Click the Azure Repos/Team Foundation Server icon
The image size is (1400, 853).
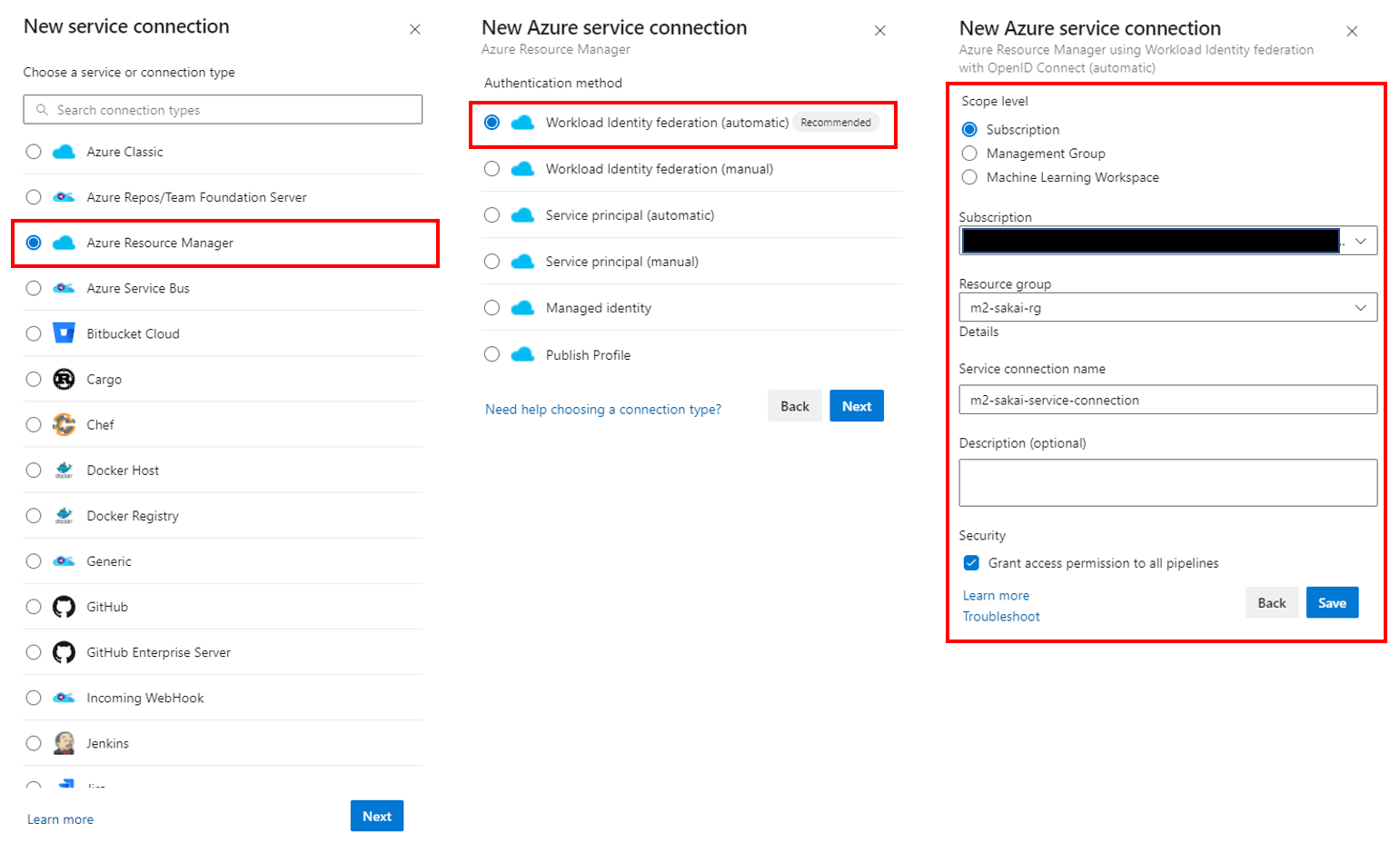(64, 197)
